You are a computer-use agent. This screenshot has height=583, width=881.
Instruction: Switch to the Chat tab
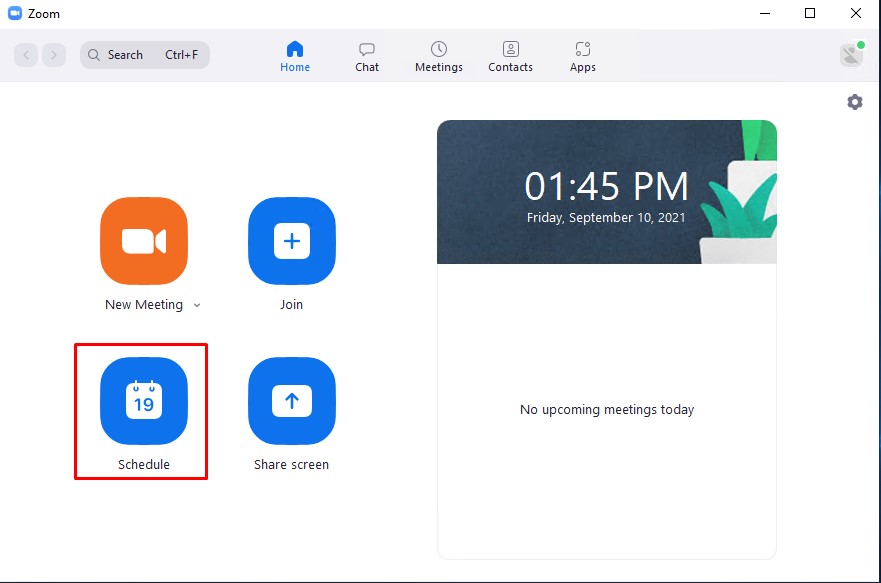click(366, 54)
